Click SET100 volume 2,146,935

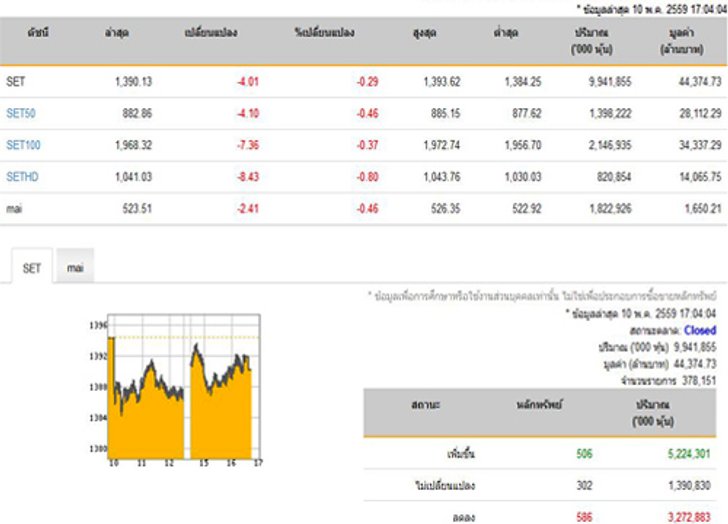[610, 145]
